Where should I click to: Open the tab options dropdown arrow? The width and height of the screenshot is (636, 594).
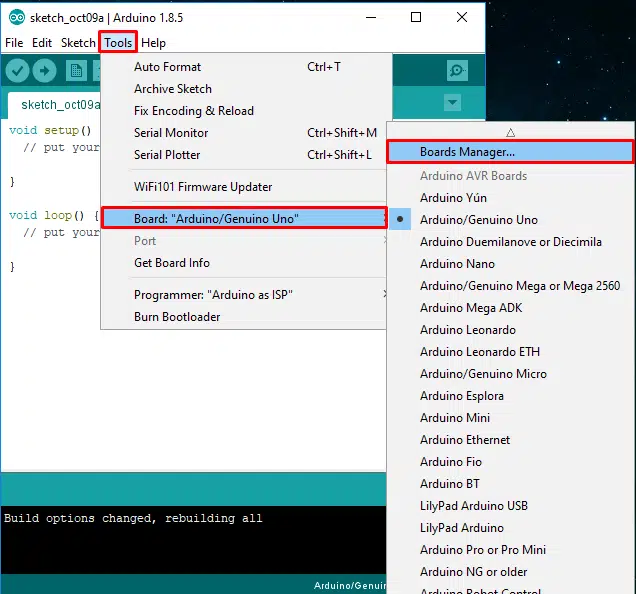452,102
